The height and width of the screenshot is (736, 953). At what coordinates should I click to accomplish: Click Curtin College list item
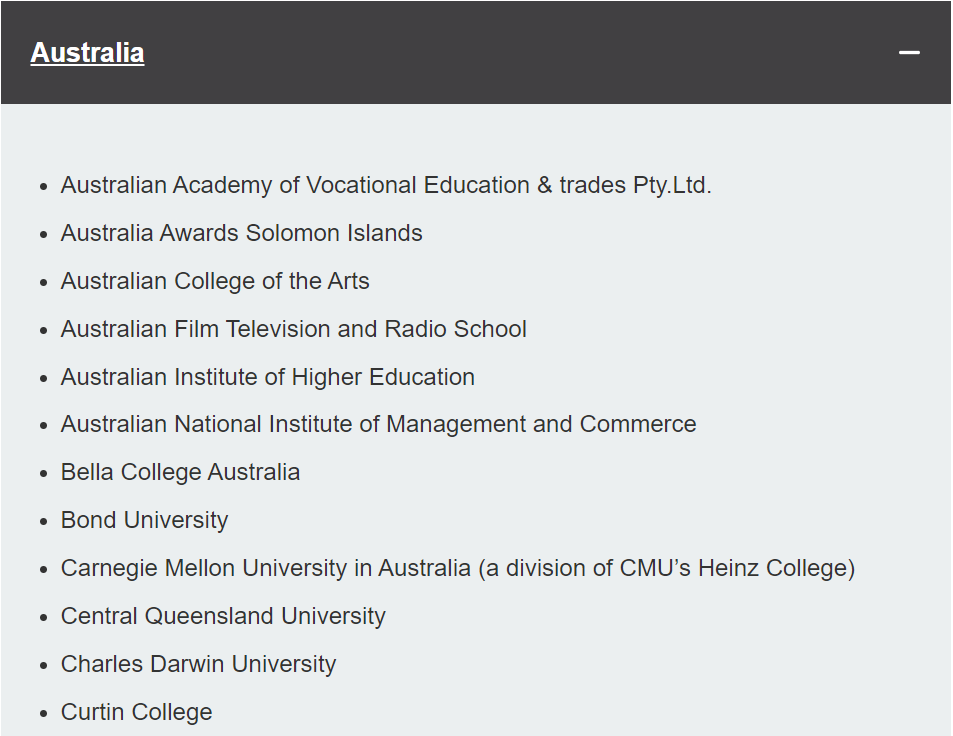point(137,712)
